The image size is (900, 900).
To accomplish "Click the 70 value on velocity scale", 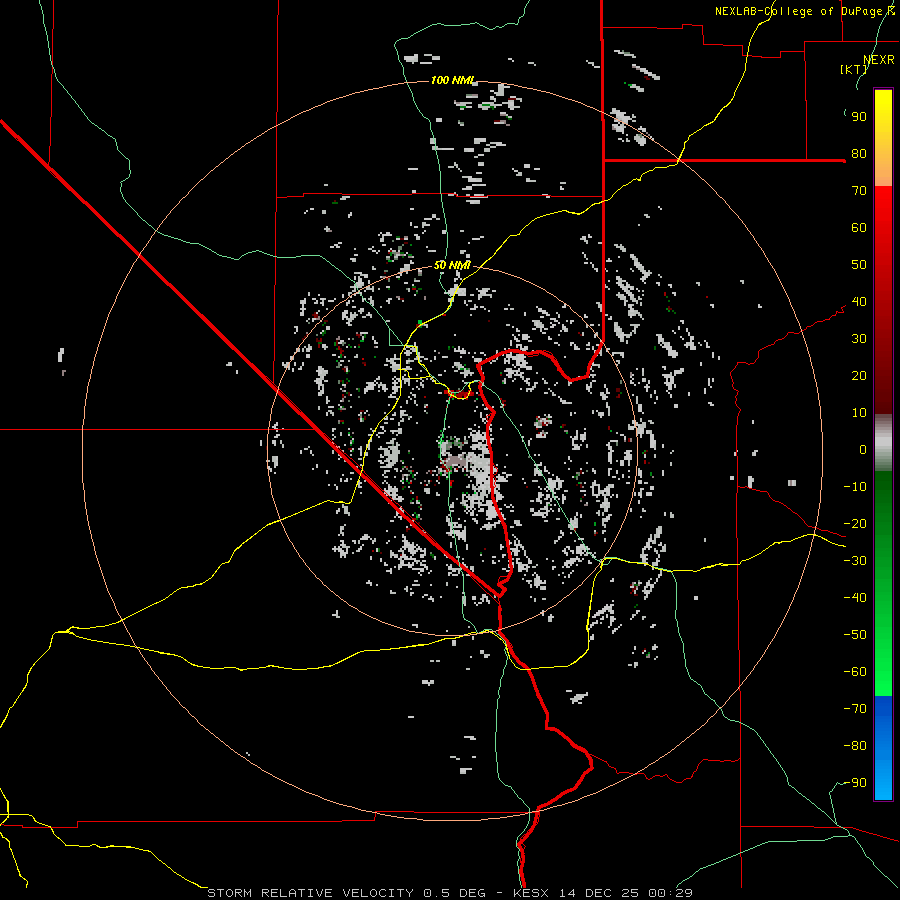I will (859, 191).
